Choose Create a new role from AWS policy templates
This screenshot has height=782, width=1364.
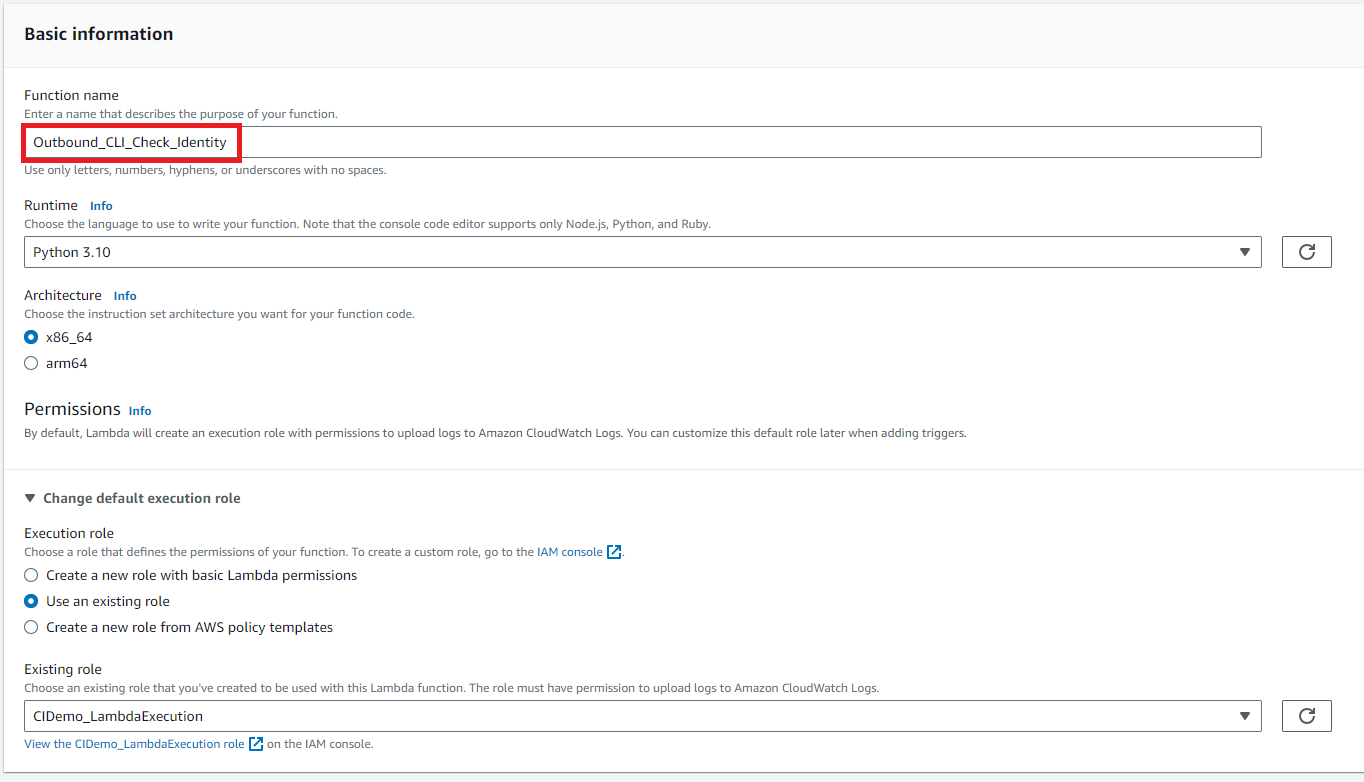[31, 627]
